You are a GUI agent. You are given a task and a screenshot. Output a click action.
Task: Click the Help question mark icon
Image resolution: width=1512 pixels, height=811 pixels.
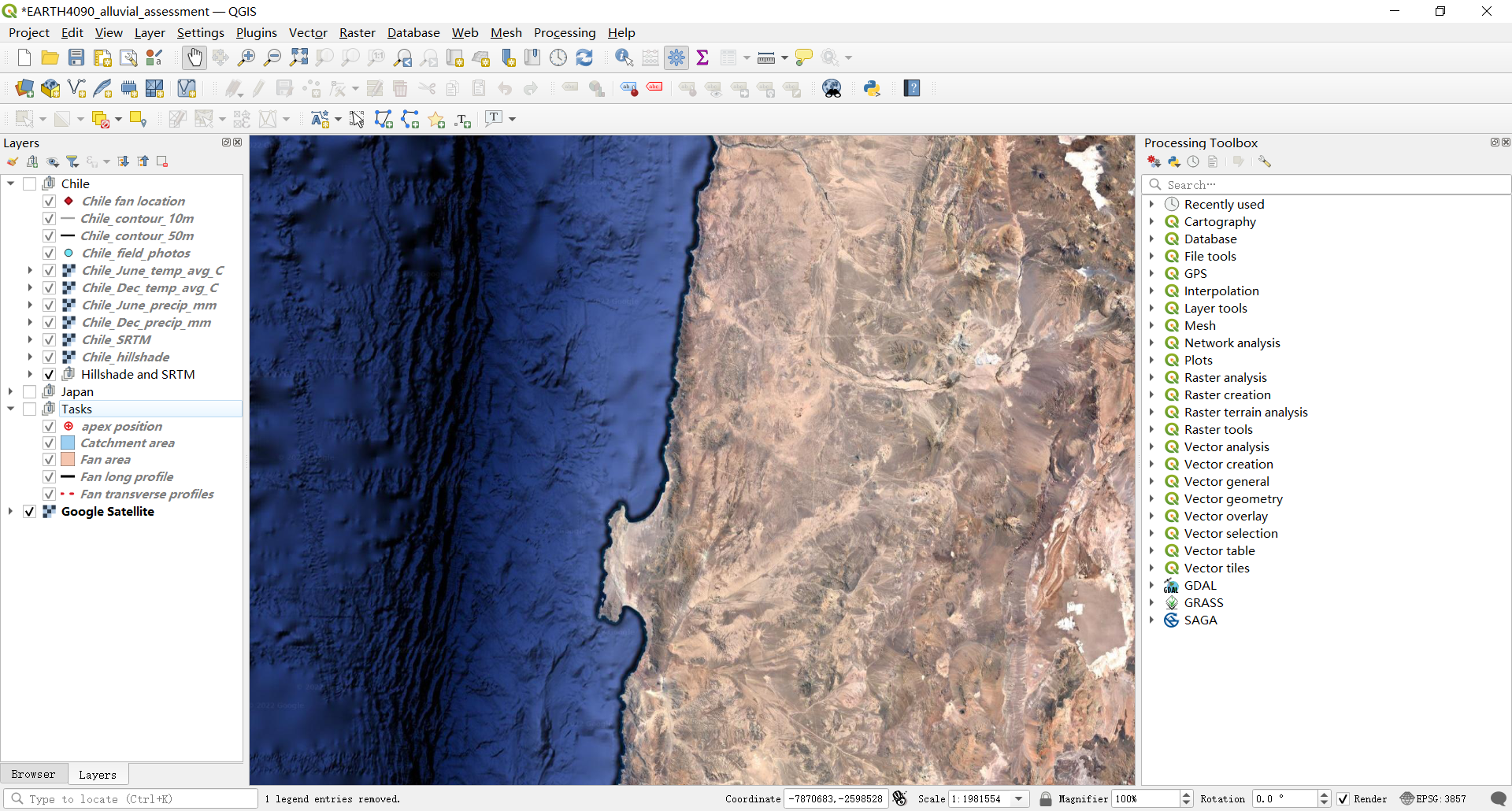pos(912,88)
